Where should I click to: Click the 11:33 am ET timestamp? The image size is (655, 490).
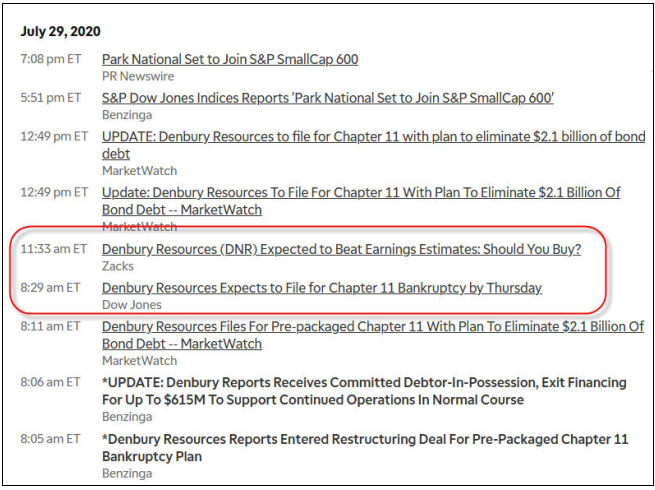click(53, 249)
